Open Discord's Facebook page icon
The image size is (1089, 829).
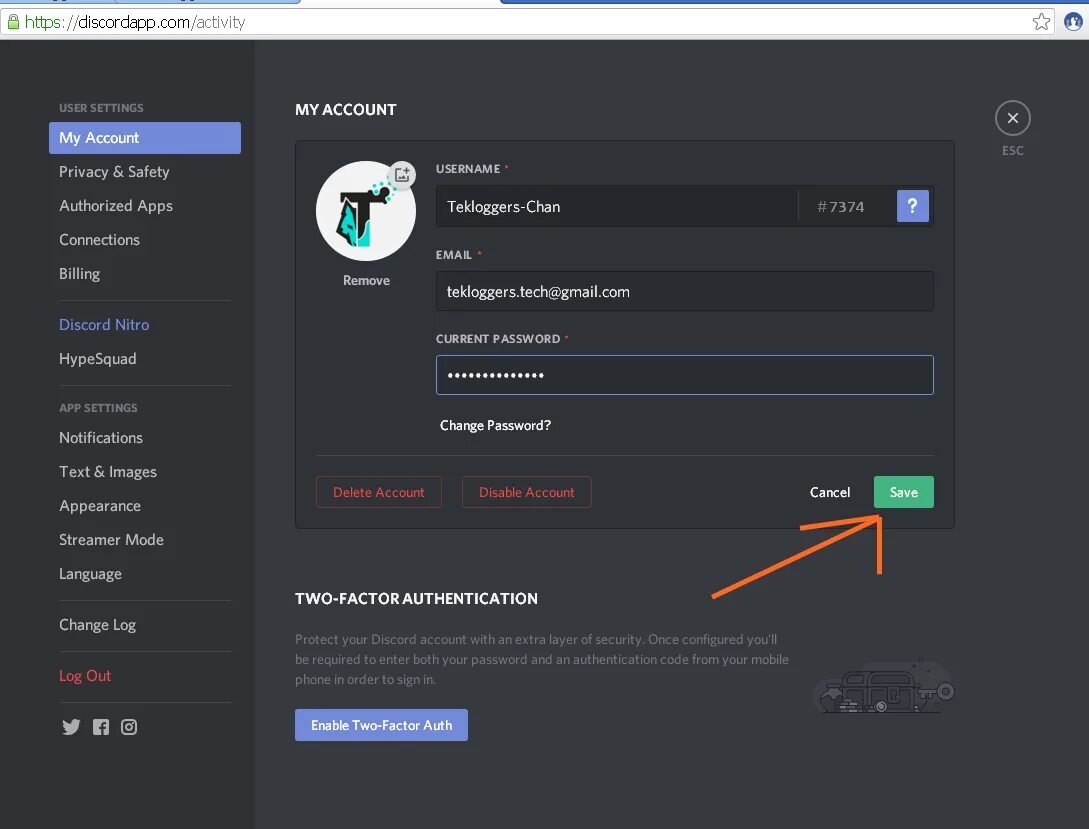point(101,727)
